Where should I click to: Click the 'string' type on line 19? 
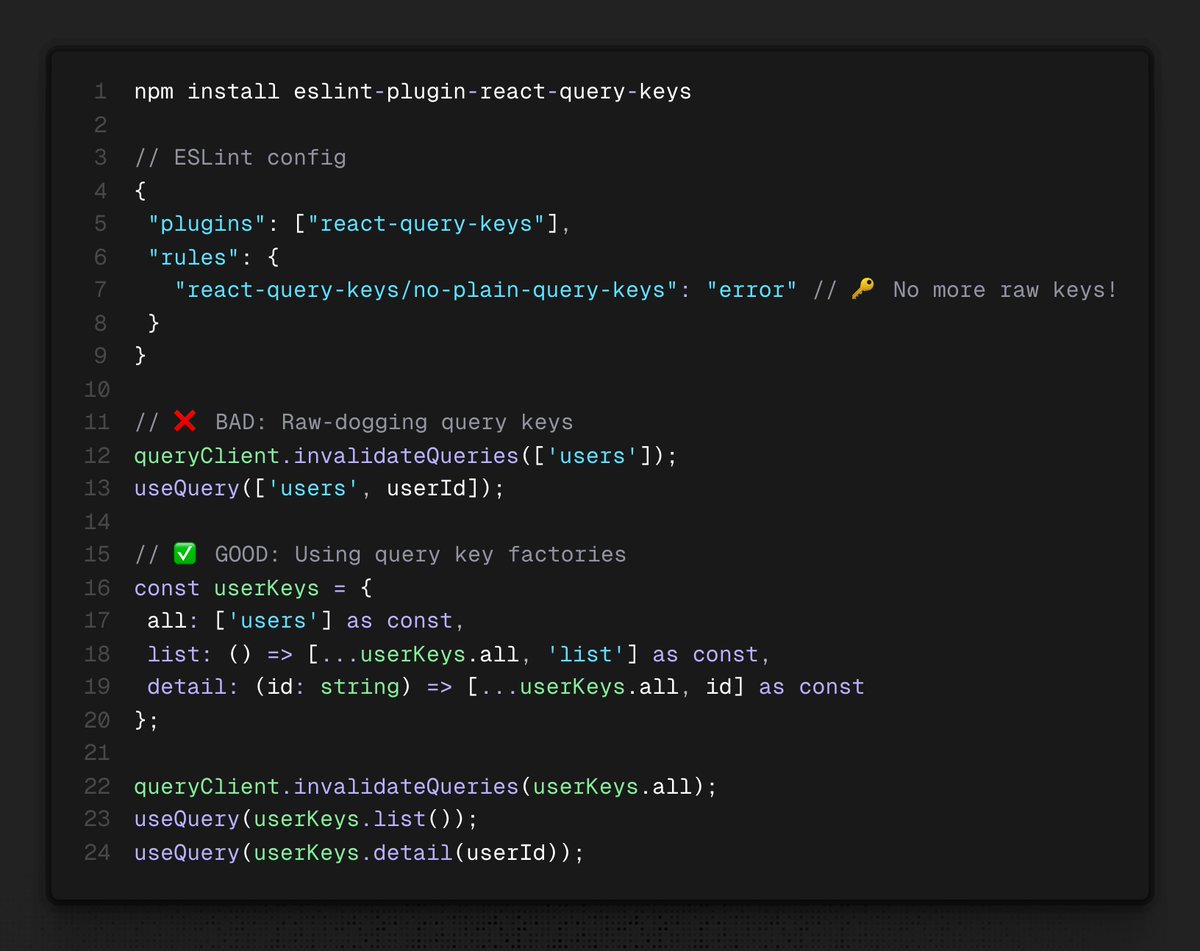360,686
